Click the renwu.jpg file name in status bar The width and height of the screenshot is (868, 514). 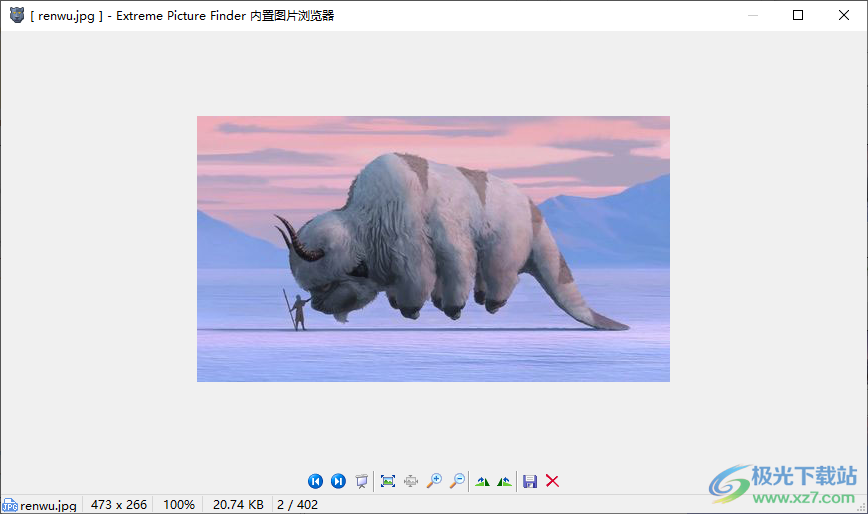[x=48, y=505]
